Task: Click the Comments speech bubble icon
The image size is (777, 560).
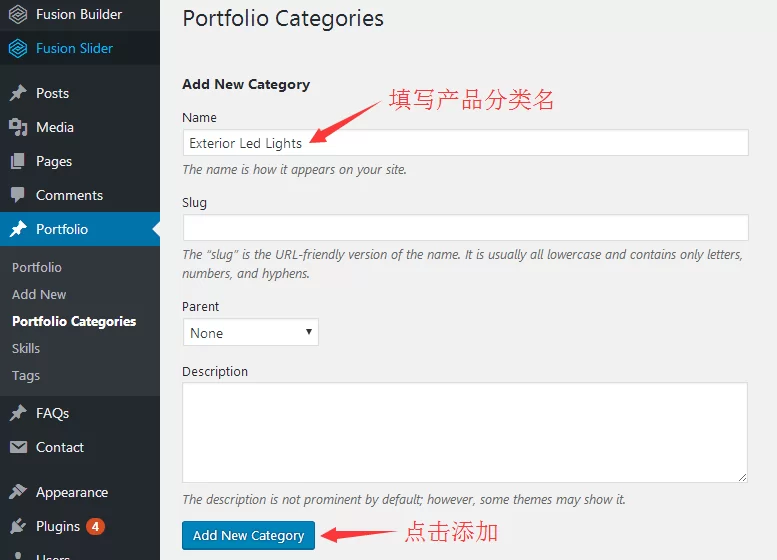Action: click(x=17, y=195)
